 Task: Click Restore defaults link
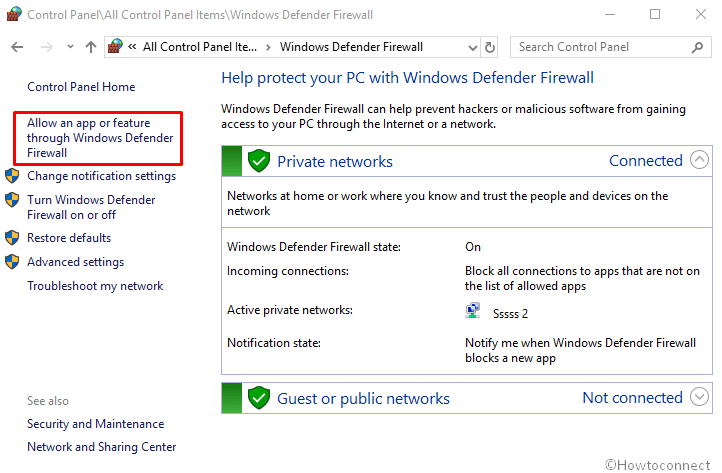[x=69, y=238]
